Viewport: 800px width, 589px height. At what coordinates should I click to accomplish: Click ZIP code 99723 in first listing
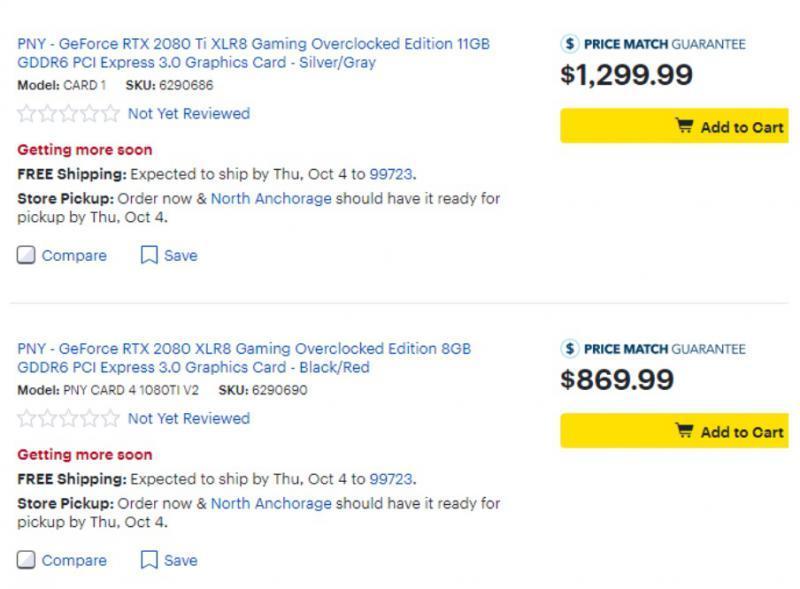click(391, 174)
